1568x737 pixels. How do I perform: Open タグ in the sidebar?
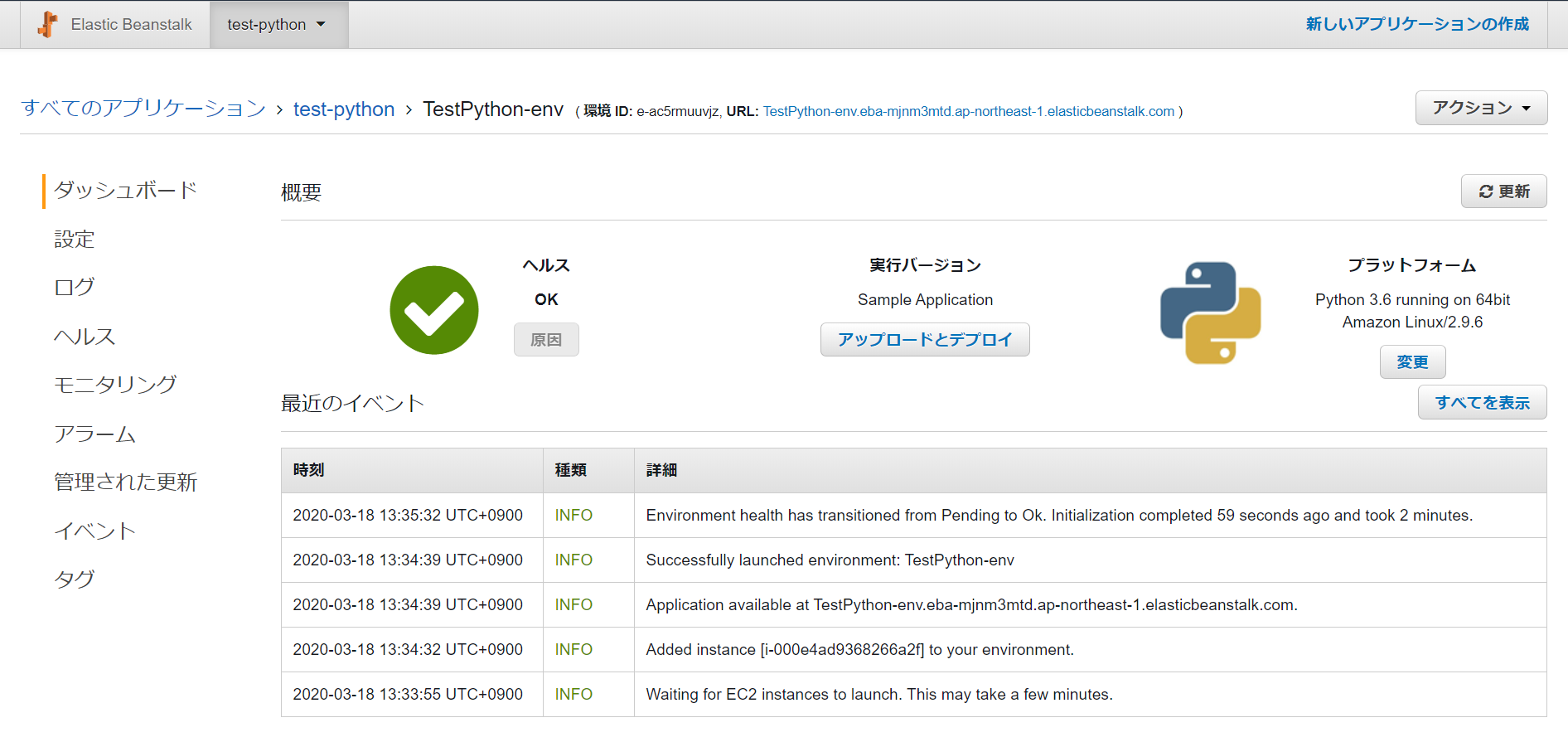[75, 579]
